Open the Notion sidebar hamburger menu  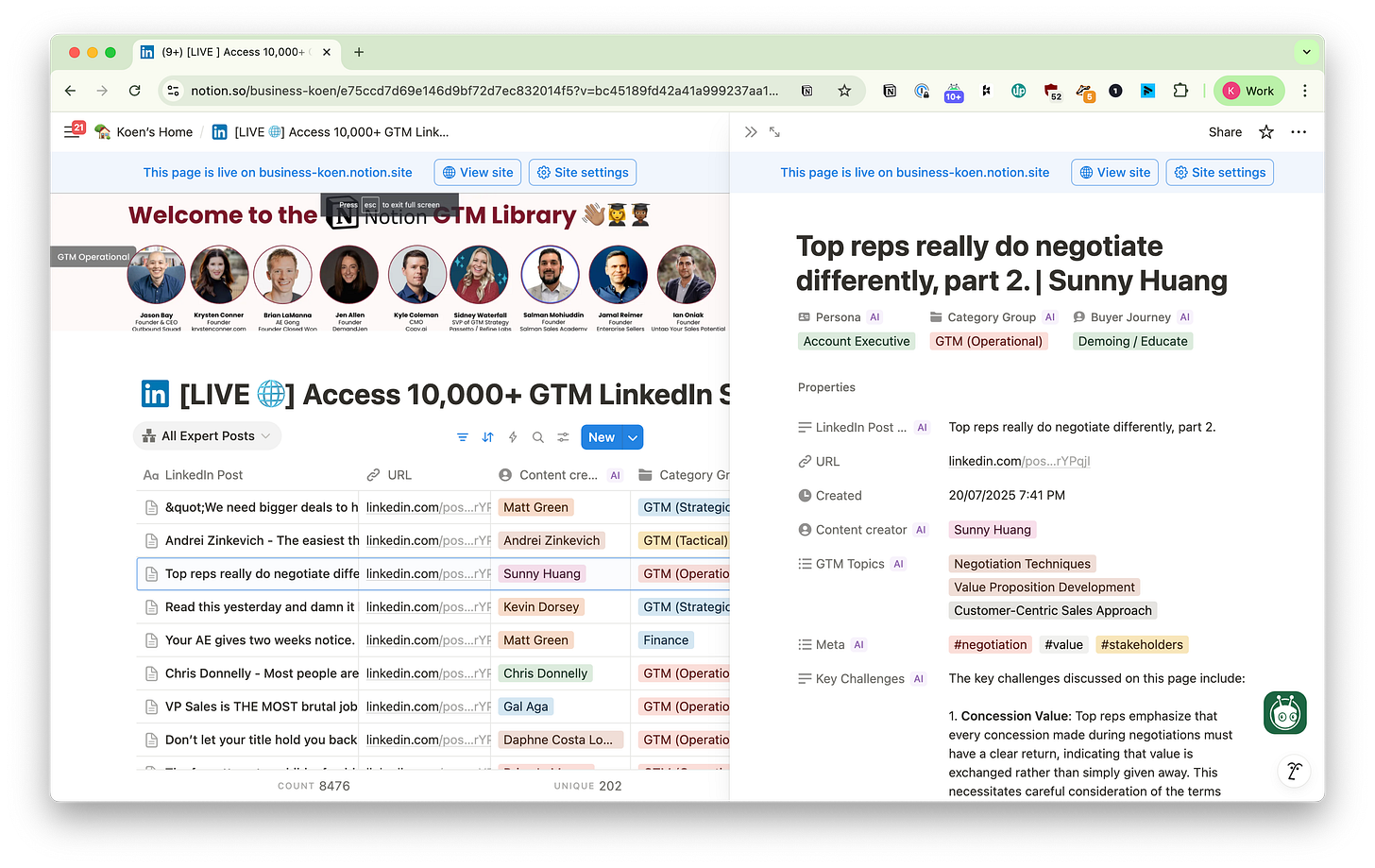[x=73, y=131]
